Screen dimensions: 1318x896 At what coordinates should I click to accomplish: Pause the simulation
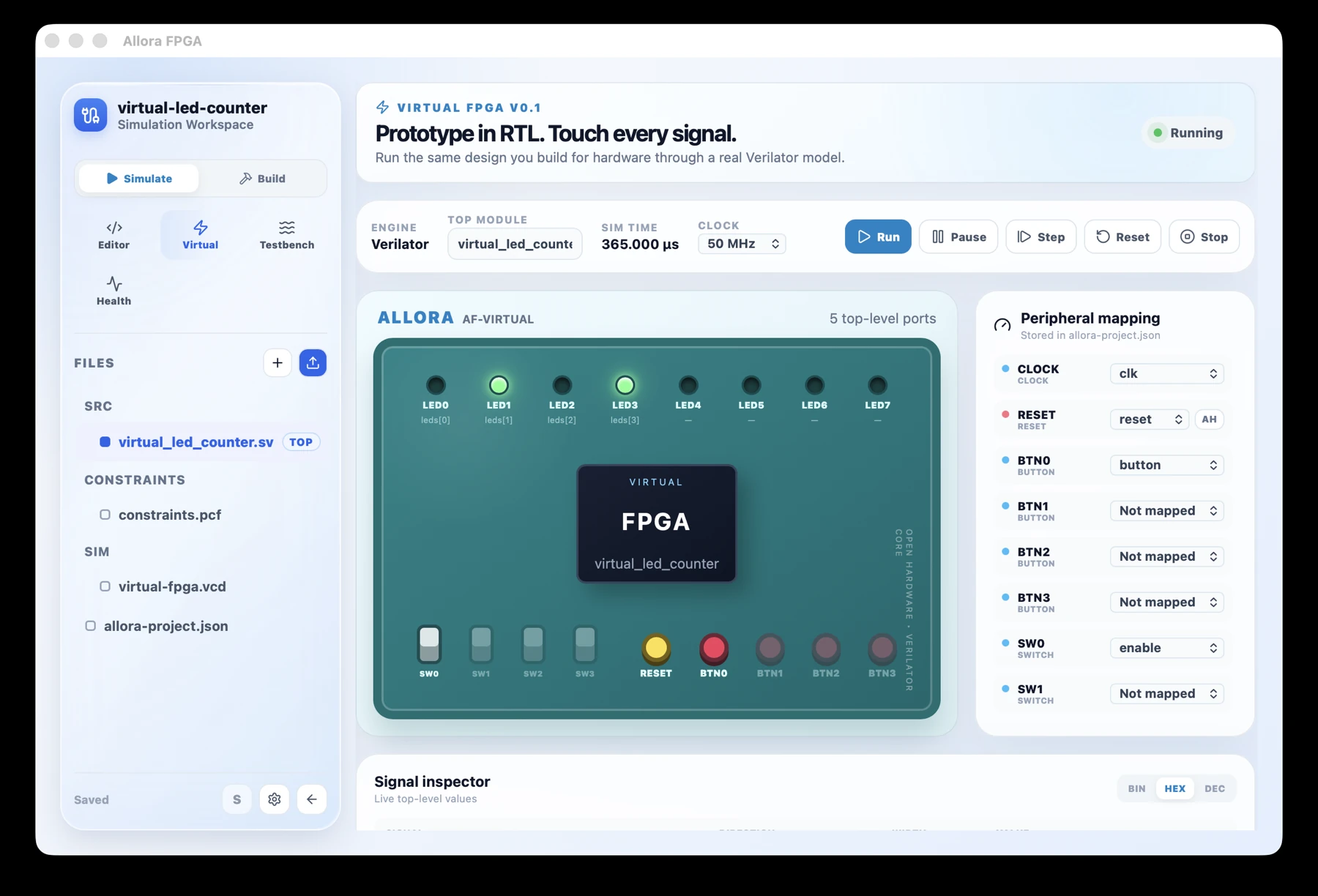click(x=958, y=236)
